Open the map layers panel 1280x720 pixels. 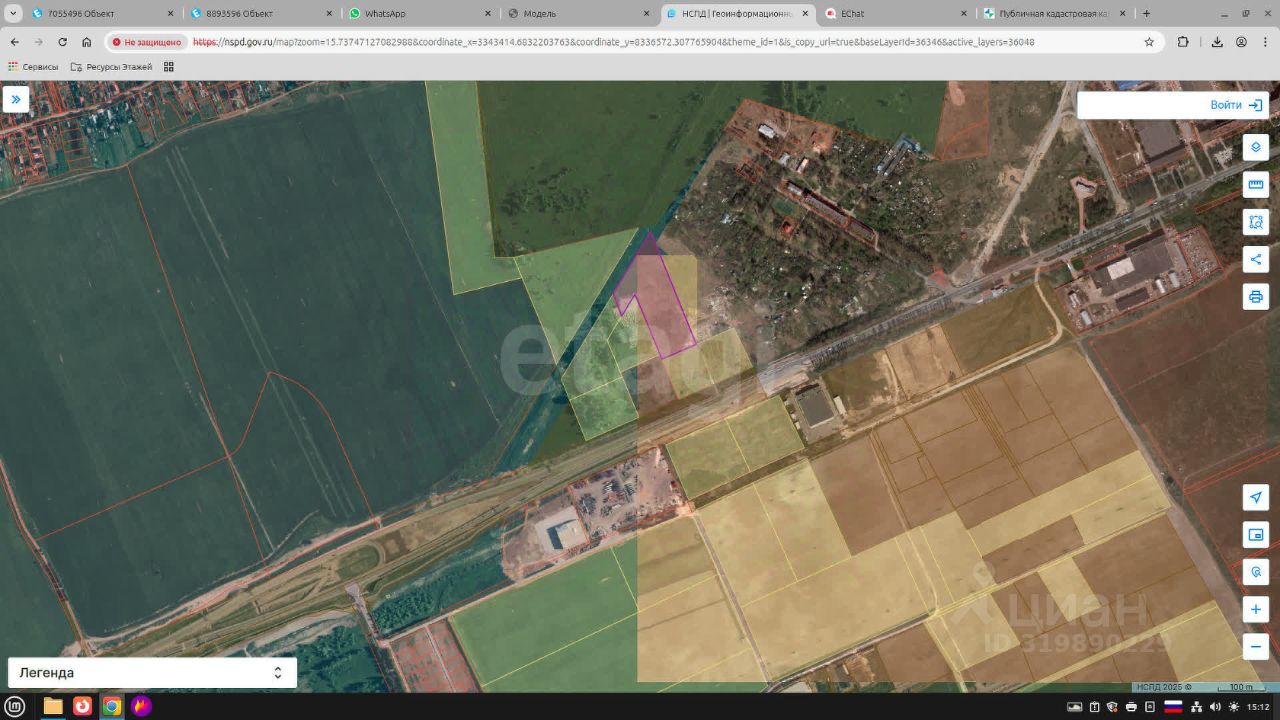(x=1255, y=148)
